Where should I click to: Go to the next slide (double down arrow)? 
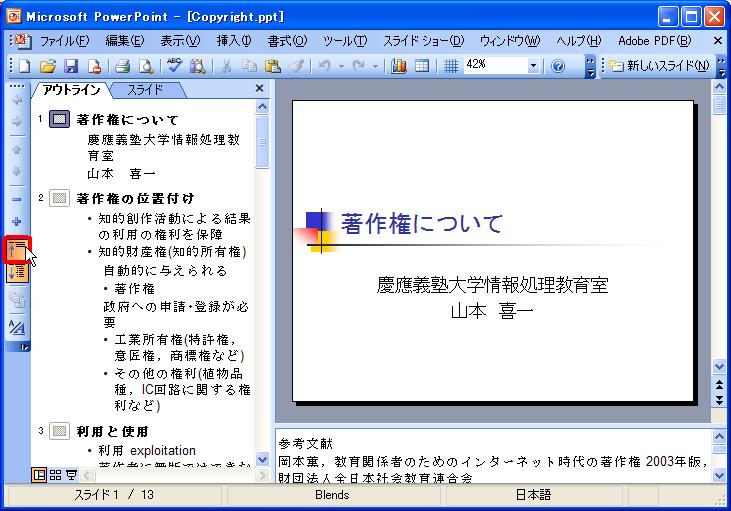[x=719, y=400]
